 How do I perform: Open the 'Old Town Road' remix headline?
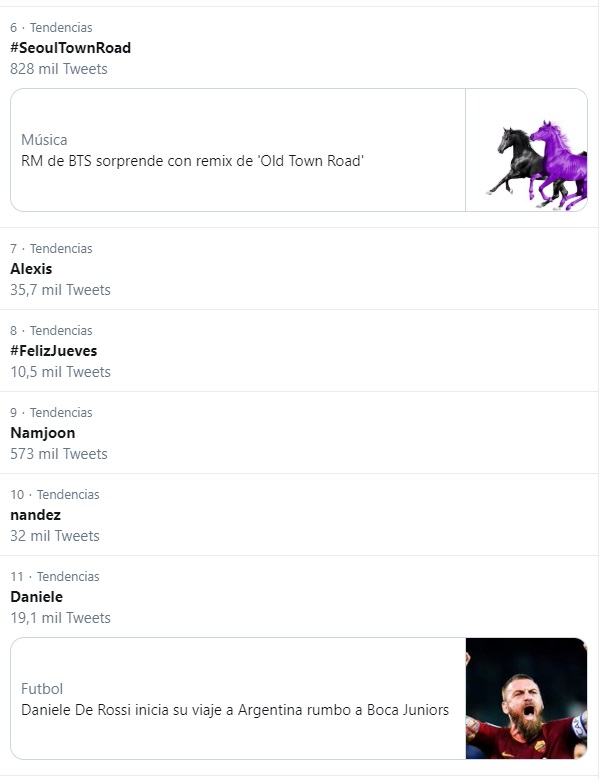pyautogui.click(x=192, y=160)
